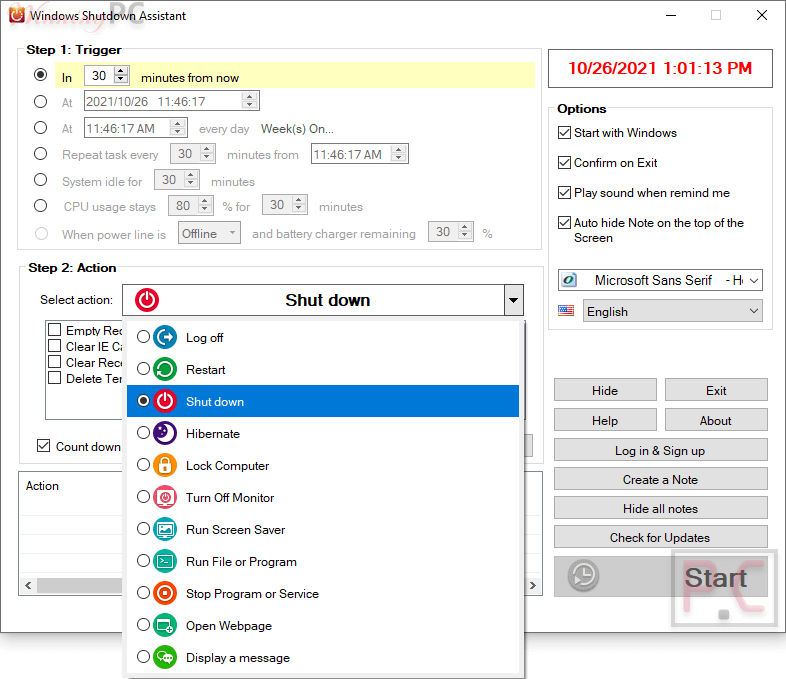Click the Hide button
This screenshot has width=786, height=679.
(605, 390)
